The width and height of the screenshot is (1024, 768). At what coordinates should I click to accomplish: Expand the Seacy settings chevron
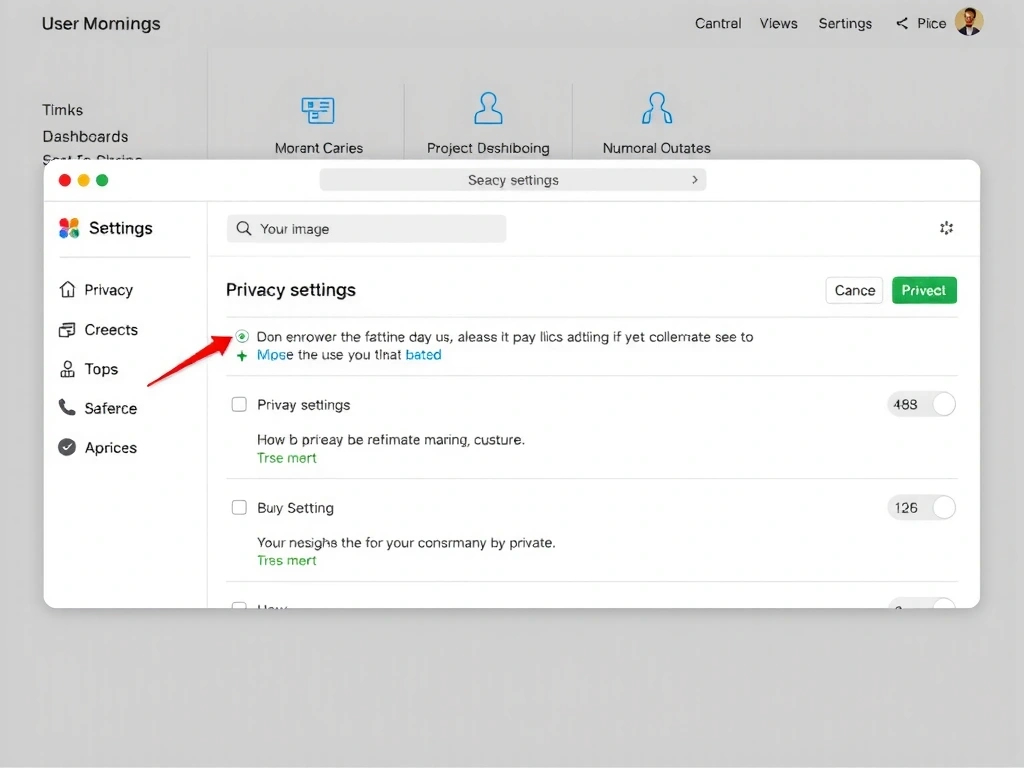click(x=695, y=180)
